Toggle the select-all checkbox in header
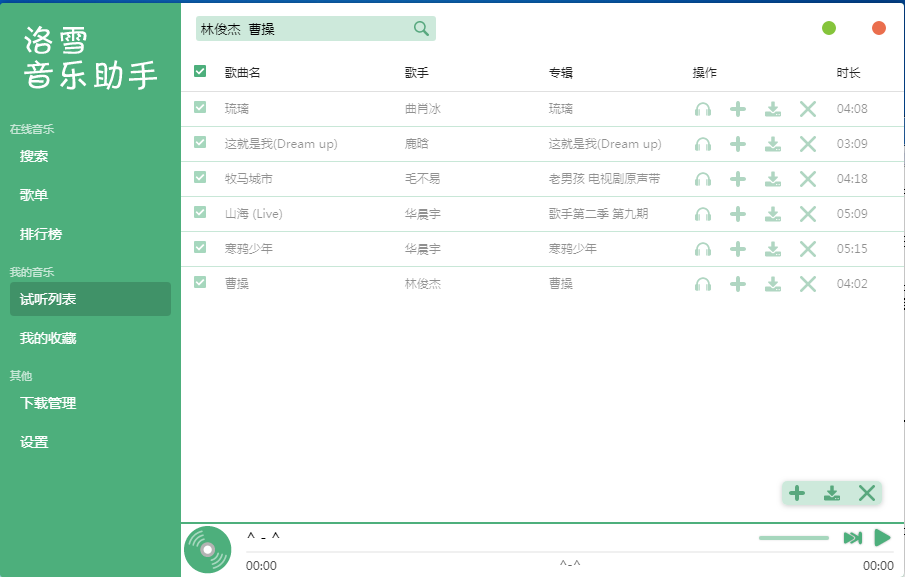Image resolution: width=905 pixels, height=577 pixels. pyautogui.click(x=200, y=72)
